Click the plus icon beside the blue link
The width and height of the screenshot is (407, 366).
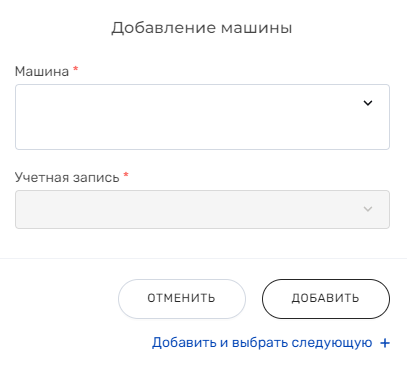tap(385, 343)
